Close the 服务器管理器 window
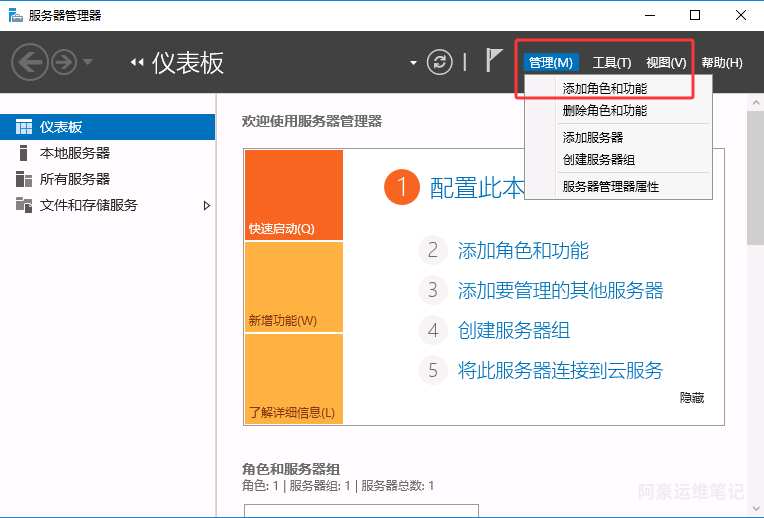The height and width of the screenshot is (518, 764). click(x=741, y=16)
